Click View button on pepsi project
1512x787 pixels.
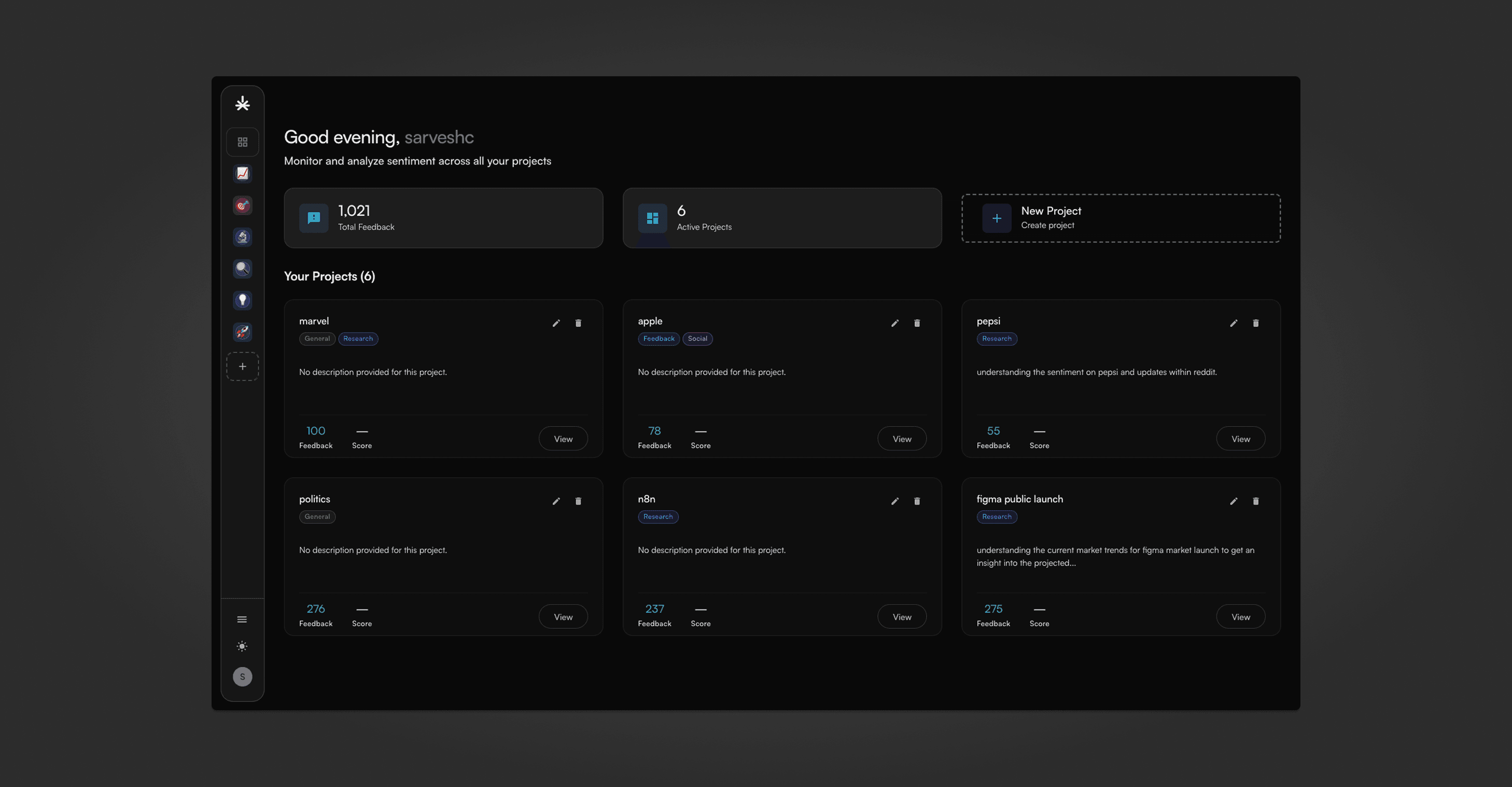[1240, 439]
